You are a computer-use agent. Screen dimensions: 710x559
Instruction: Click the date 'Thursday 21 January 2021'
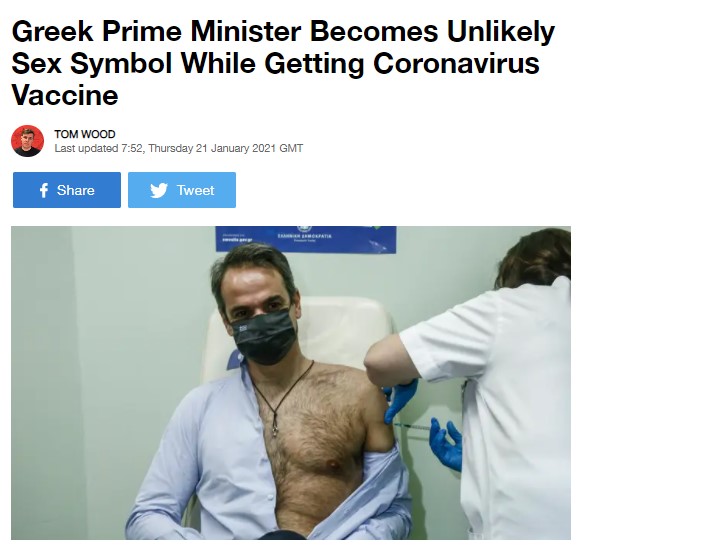(x=212, y=148)
